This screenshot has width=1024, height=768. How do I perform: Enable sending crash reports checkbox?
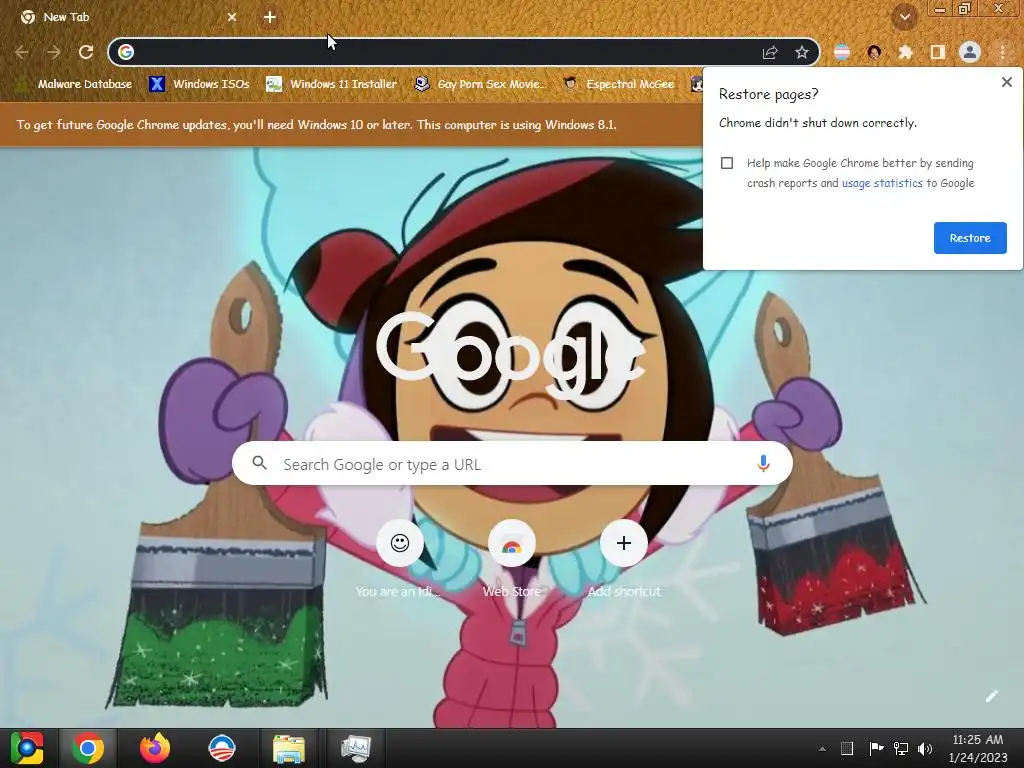pos(727,163)
